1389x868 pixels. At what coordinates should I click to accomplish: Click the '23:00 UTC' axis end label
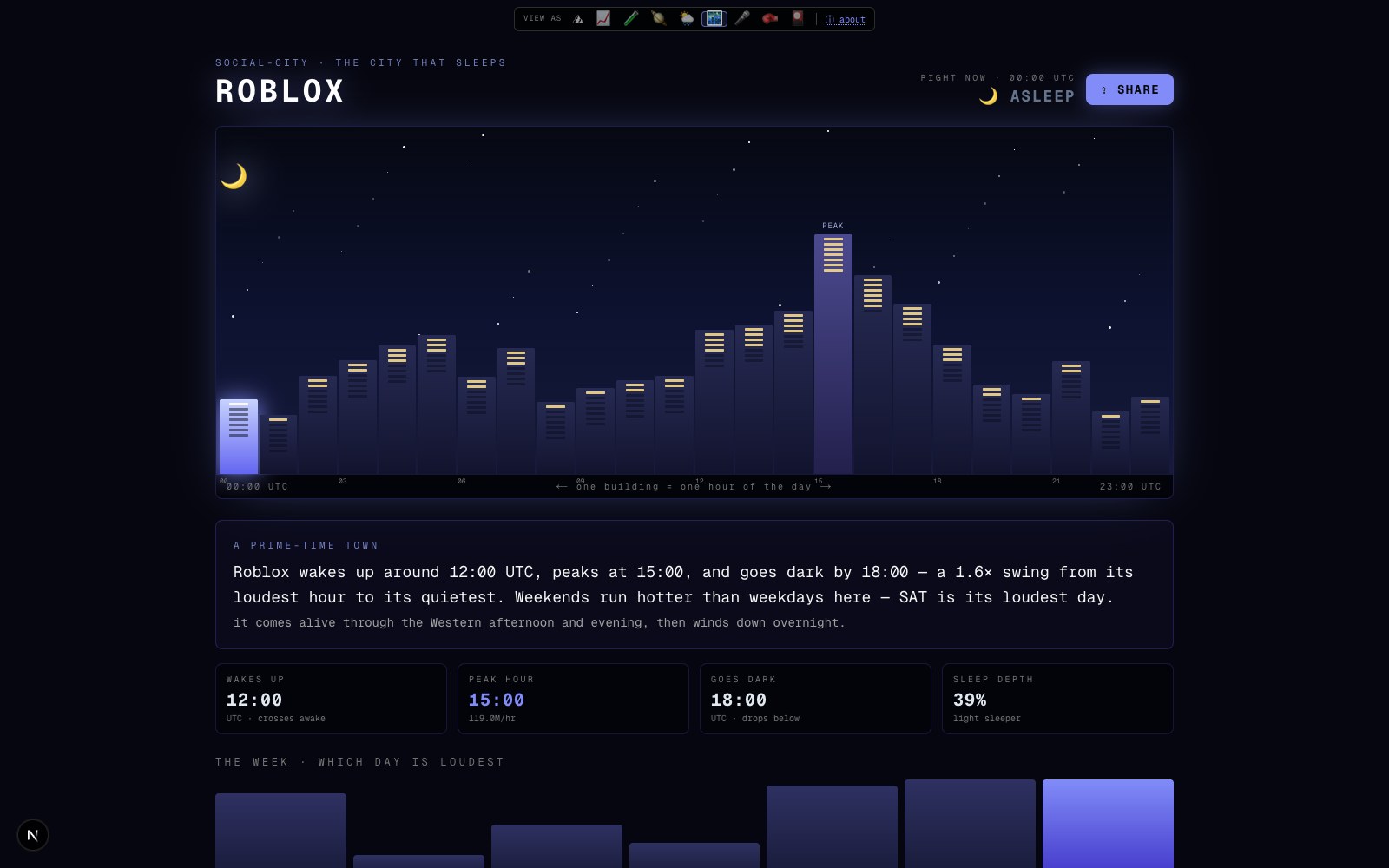[x=1130, y=487]
